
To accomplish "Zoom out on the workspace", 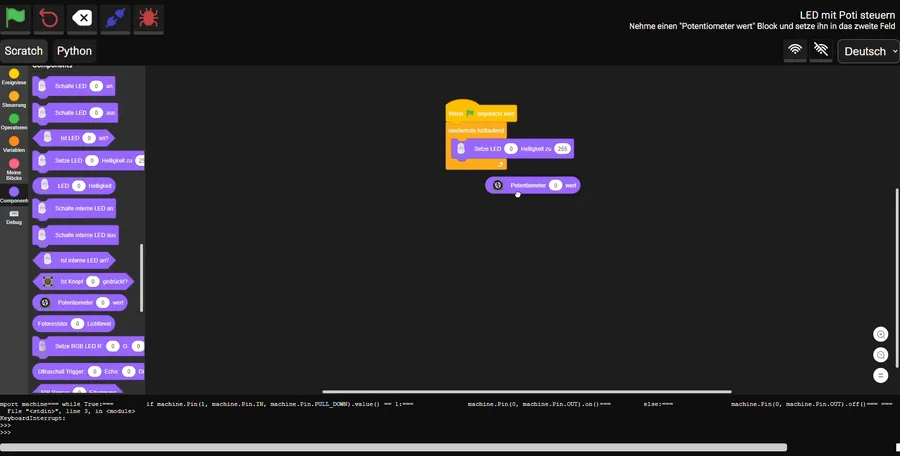I will (880, 355).
